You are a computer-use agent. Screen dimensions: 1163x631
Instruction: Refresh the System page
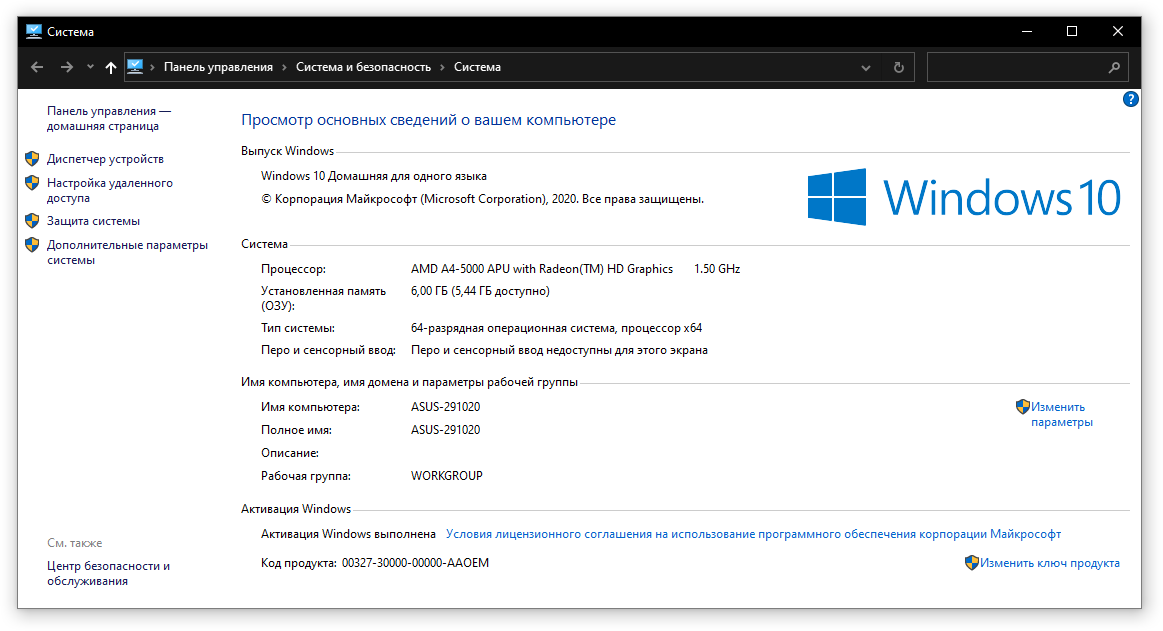click(898, 67)
